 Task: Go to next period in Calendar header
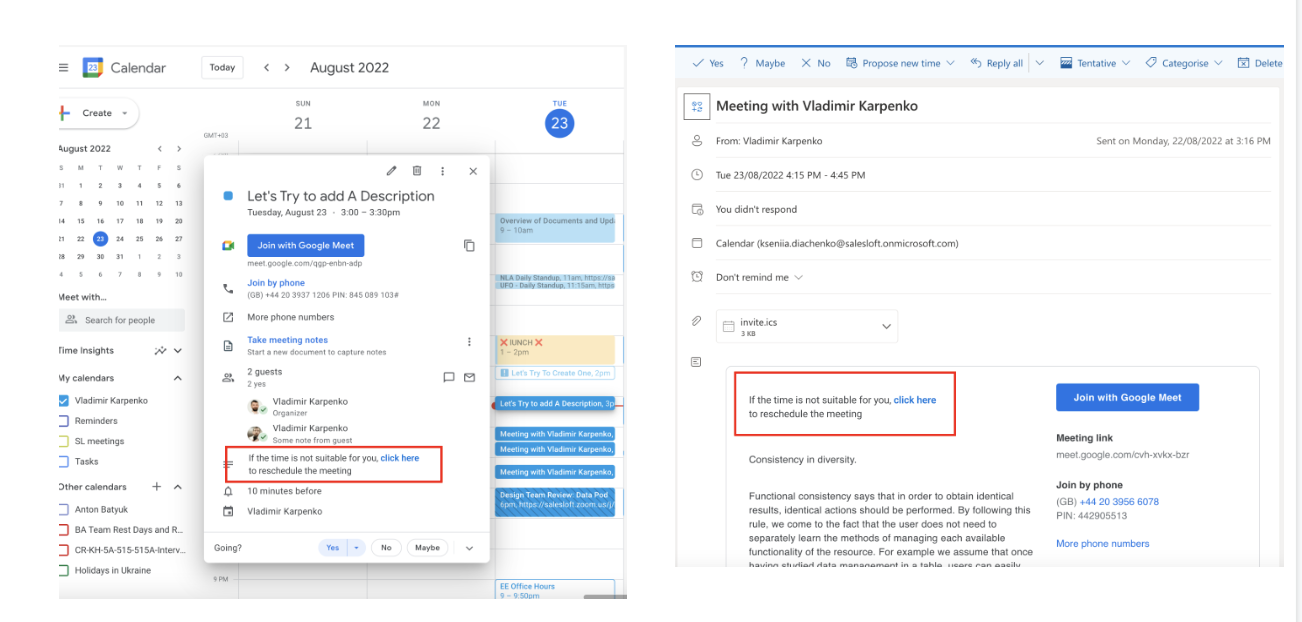point(287,68)
